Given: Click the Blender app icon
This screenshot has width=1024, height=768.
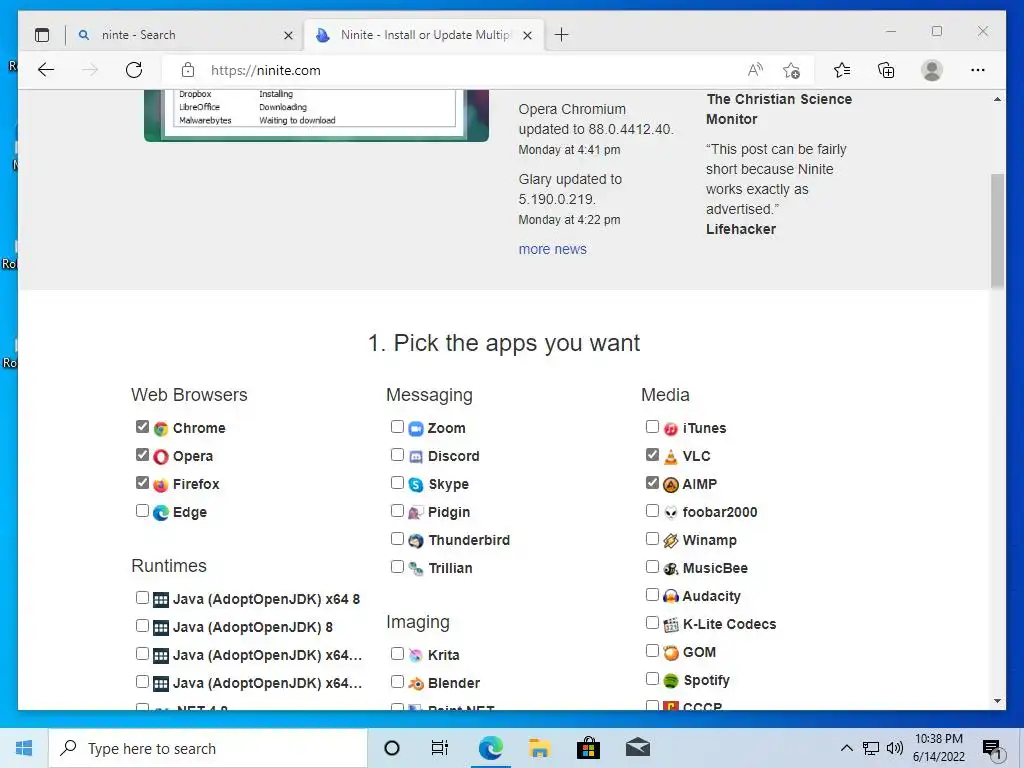Looking at the screenshot, I should tap(416, 684).
